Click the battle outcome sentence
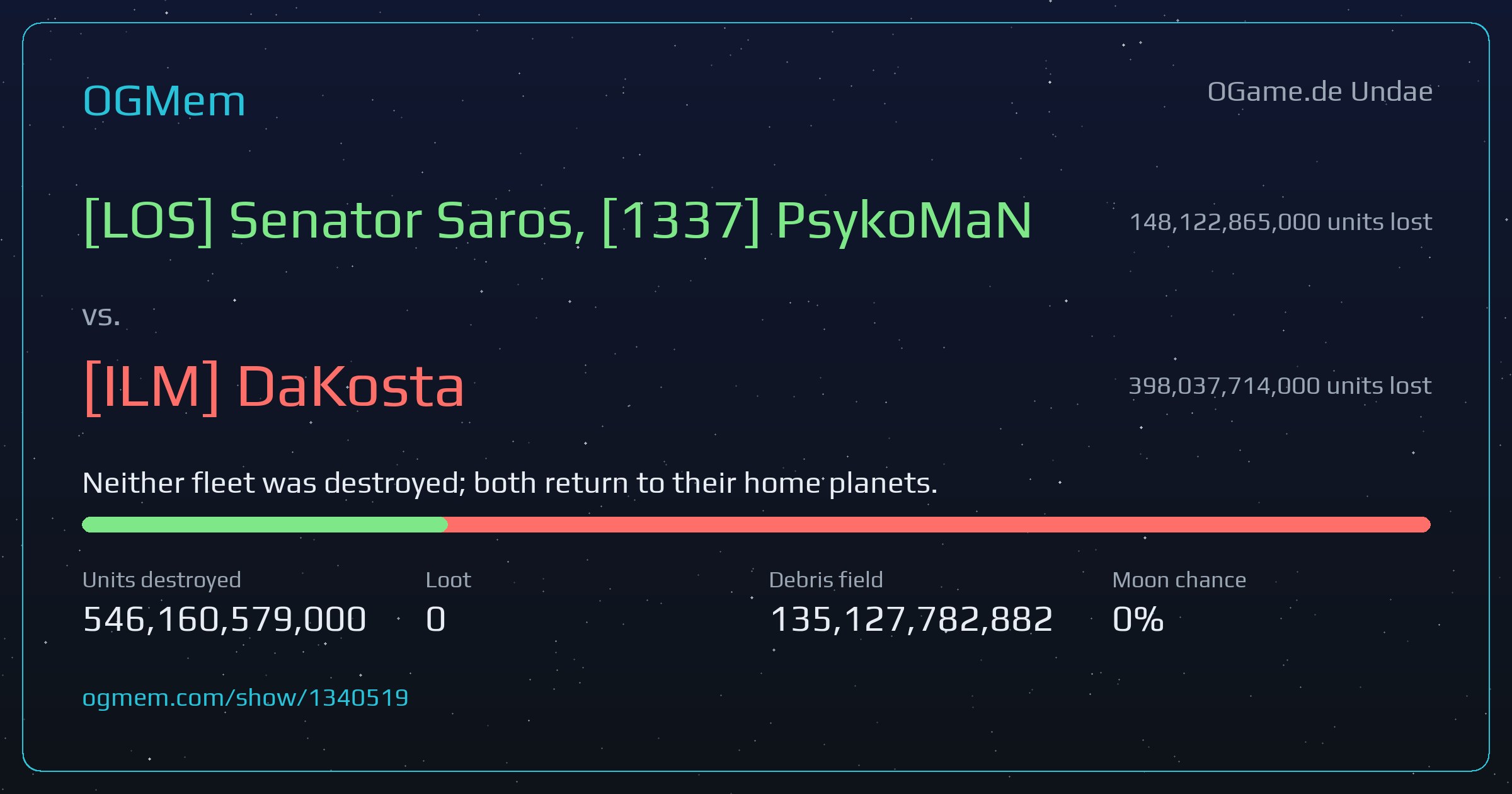 (510, 483)
